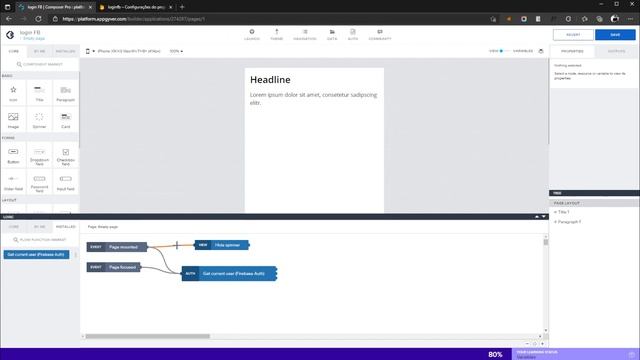This screenshot has width=640, height=360.
Task: Click the logic canvas vertical scrollbar thumb
Action: click(x=546, y=242)
